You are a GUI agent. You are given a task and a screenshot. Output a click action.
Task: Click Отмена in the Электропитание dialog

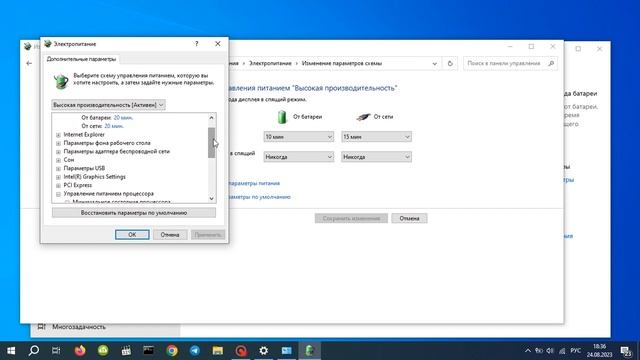click(x=170, y=235)
